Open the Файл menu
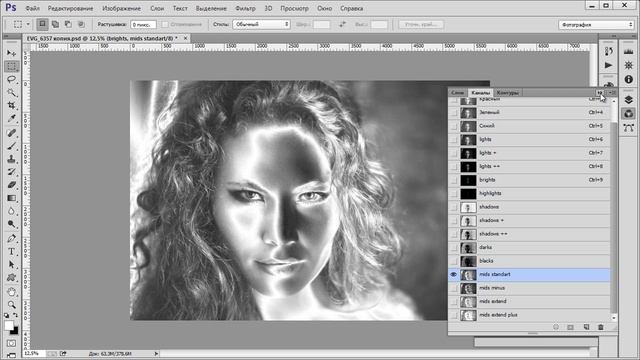Image resolution: width=640 pixels, height=360 pixels. [x=33, y=8]
